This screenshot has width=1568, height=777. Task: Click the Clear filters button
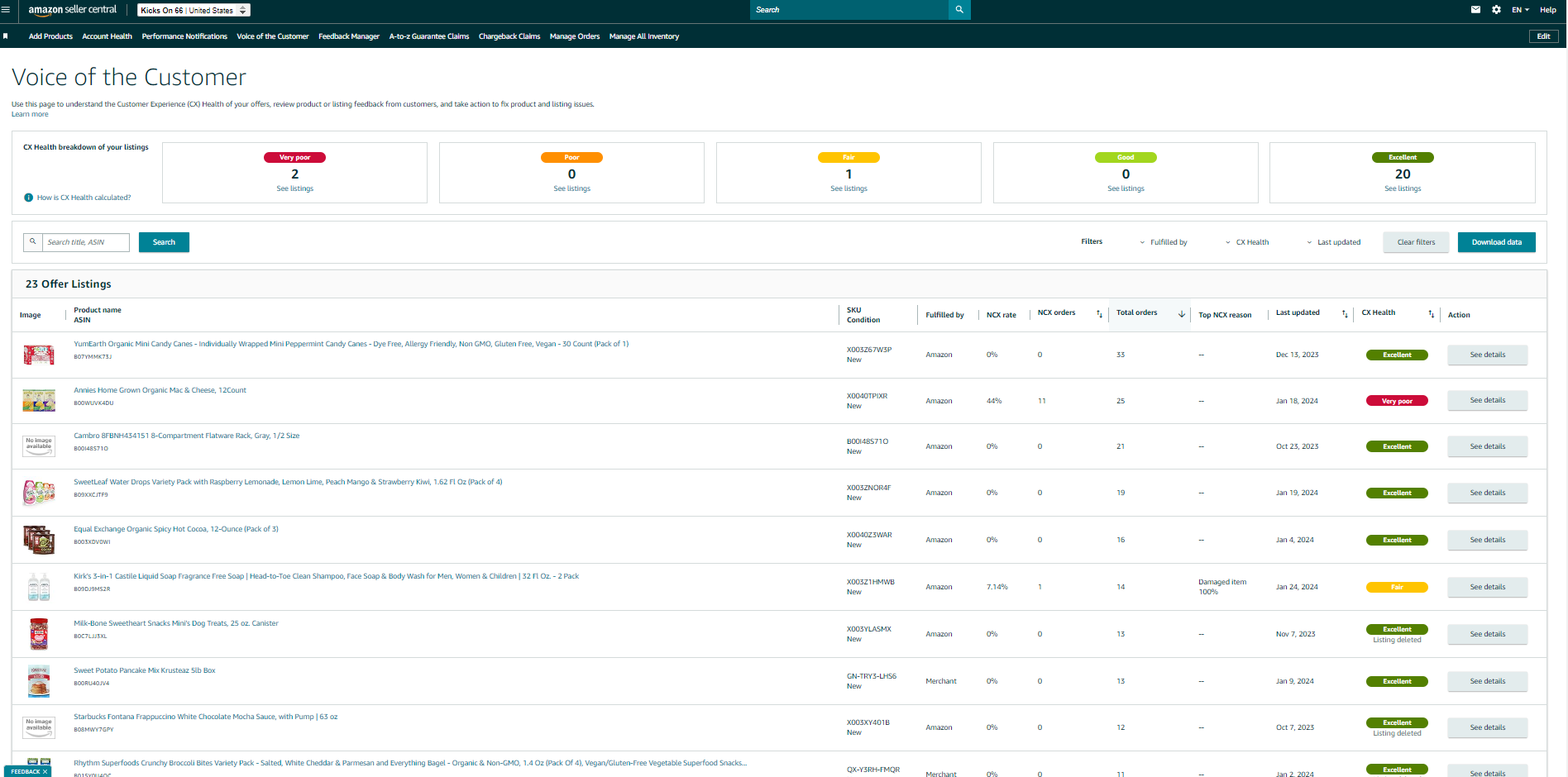[1416, 242]
